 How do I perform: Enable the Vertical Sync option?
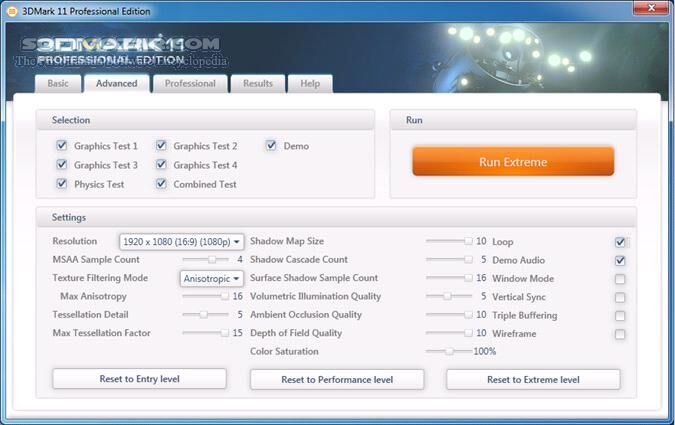[620, 297]
